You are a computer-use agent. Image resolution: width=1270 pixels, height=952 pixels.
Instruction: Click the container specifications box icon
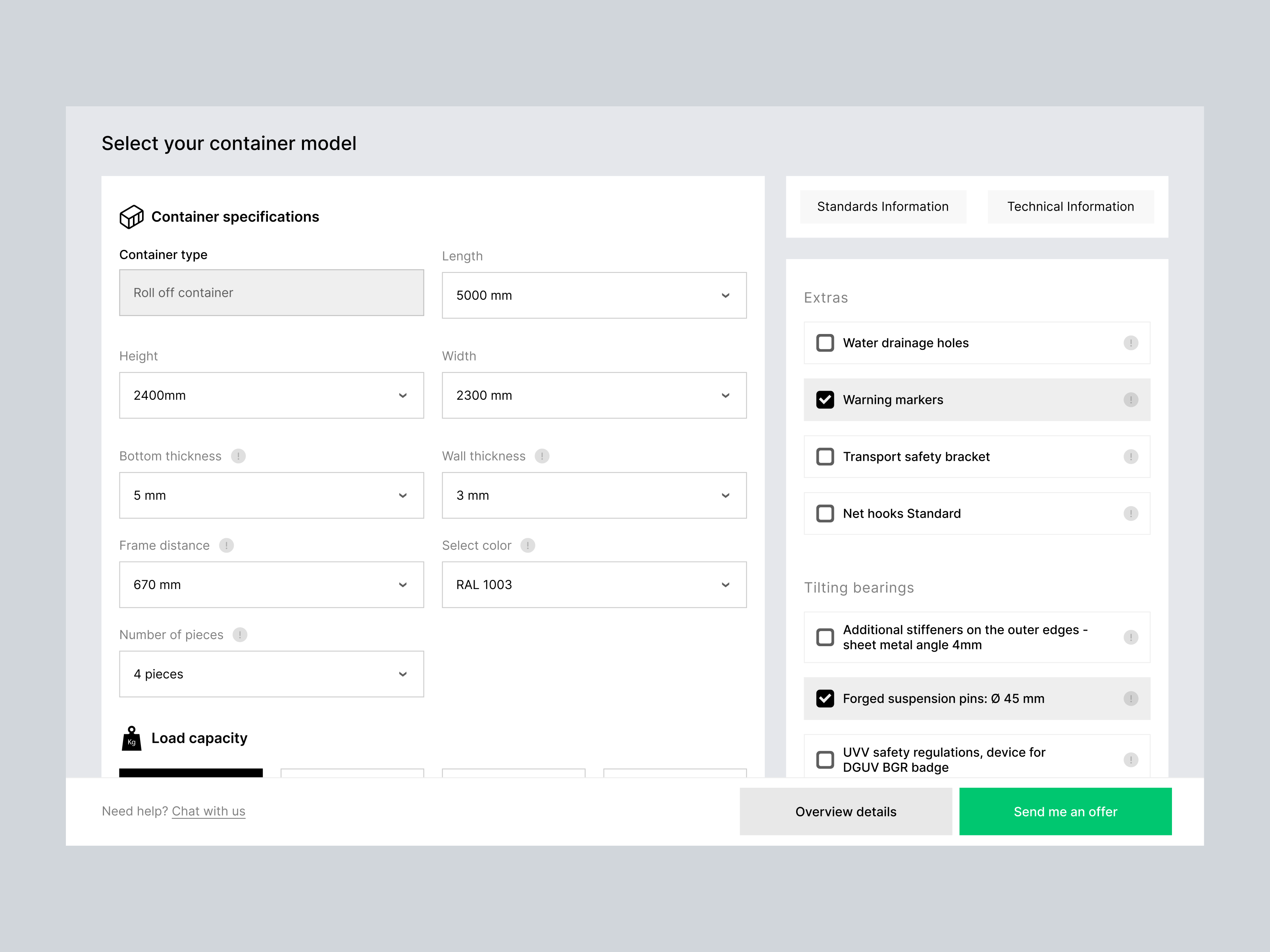131,217
